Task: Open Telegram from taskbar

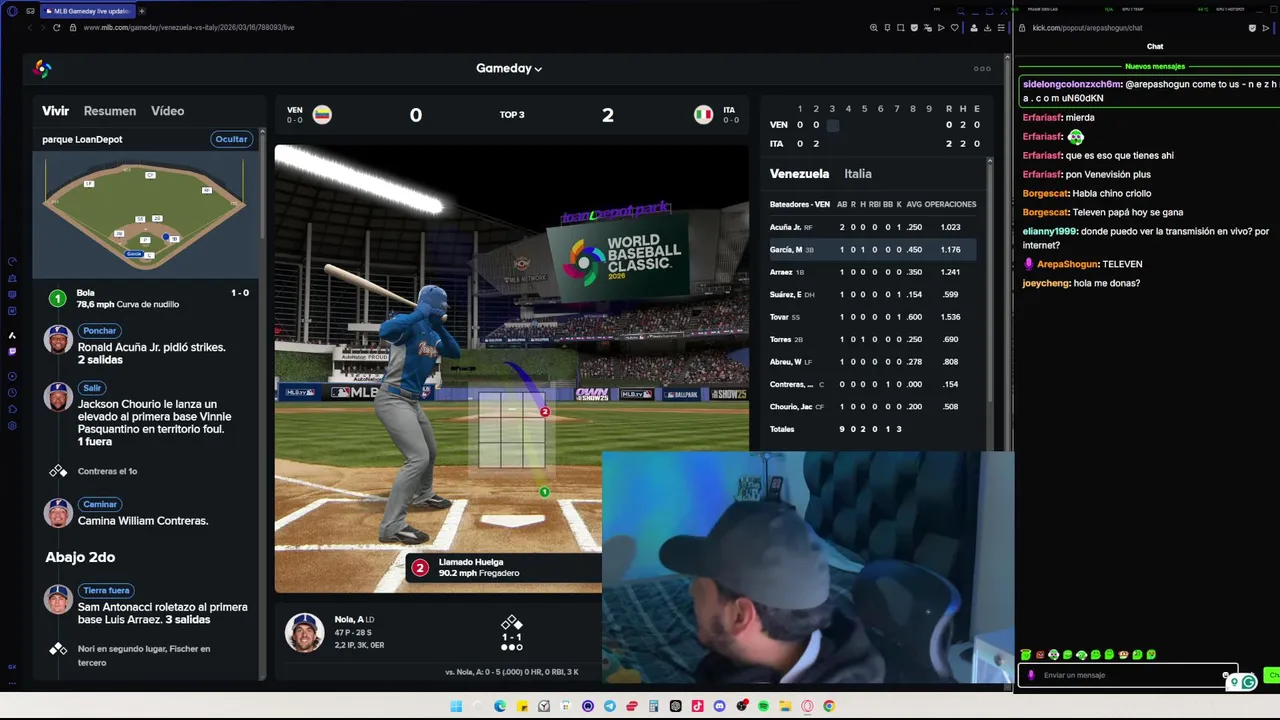Action: (610, 706)
